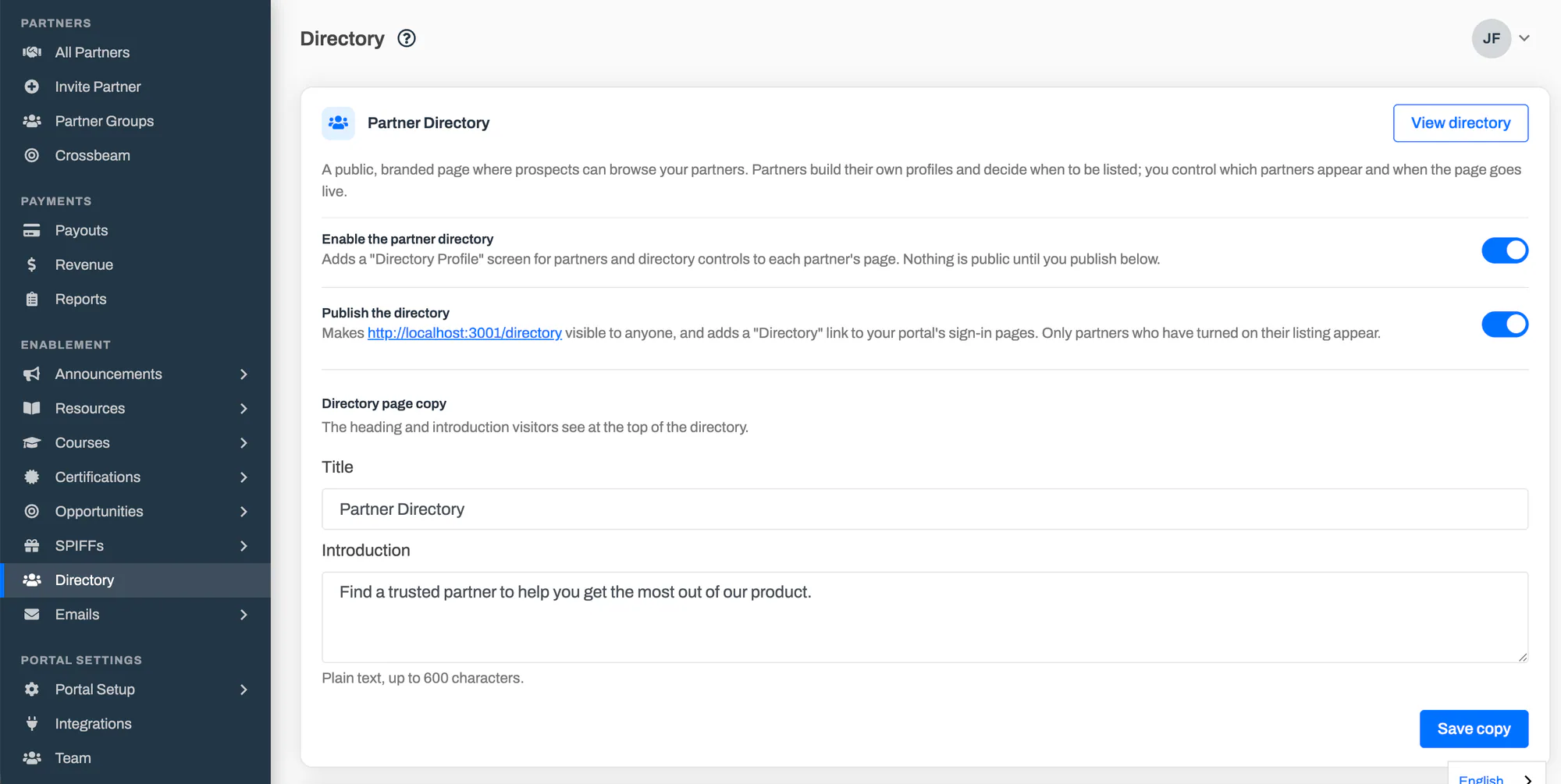Click the Save copy button
This screenshot has width=1561, height=784.
tap(1474, 729)
